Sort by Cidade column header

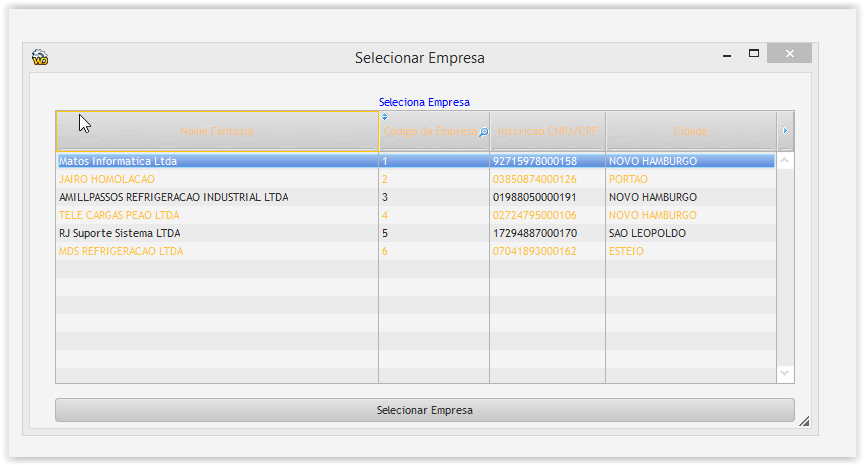pos(690,131)
